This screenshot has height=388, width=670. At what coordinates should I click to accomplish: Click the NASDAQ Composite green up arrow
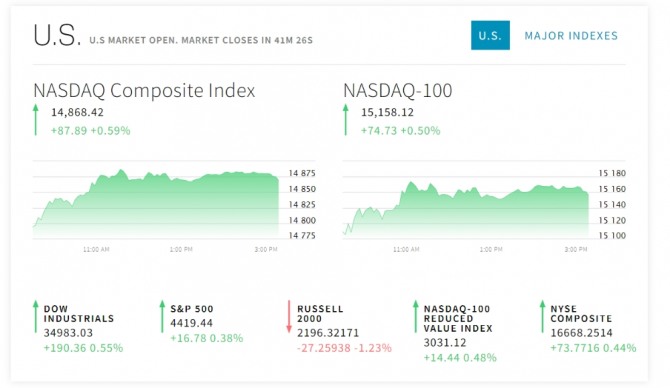pyautogui.click(x=36, y=120)
